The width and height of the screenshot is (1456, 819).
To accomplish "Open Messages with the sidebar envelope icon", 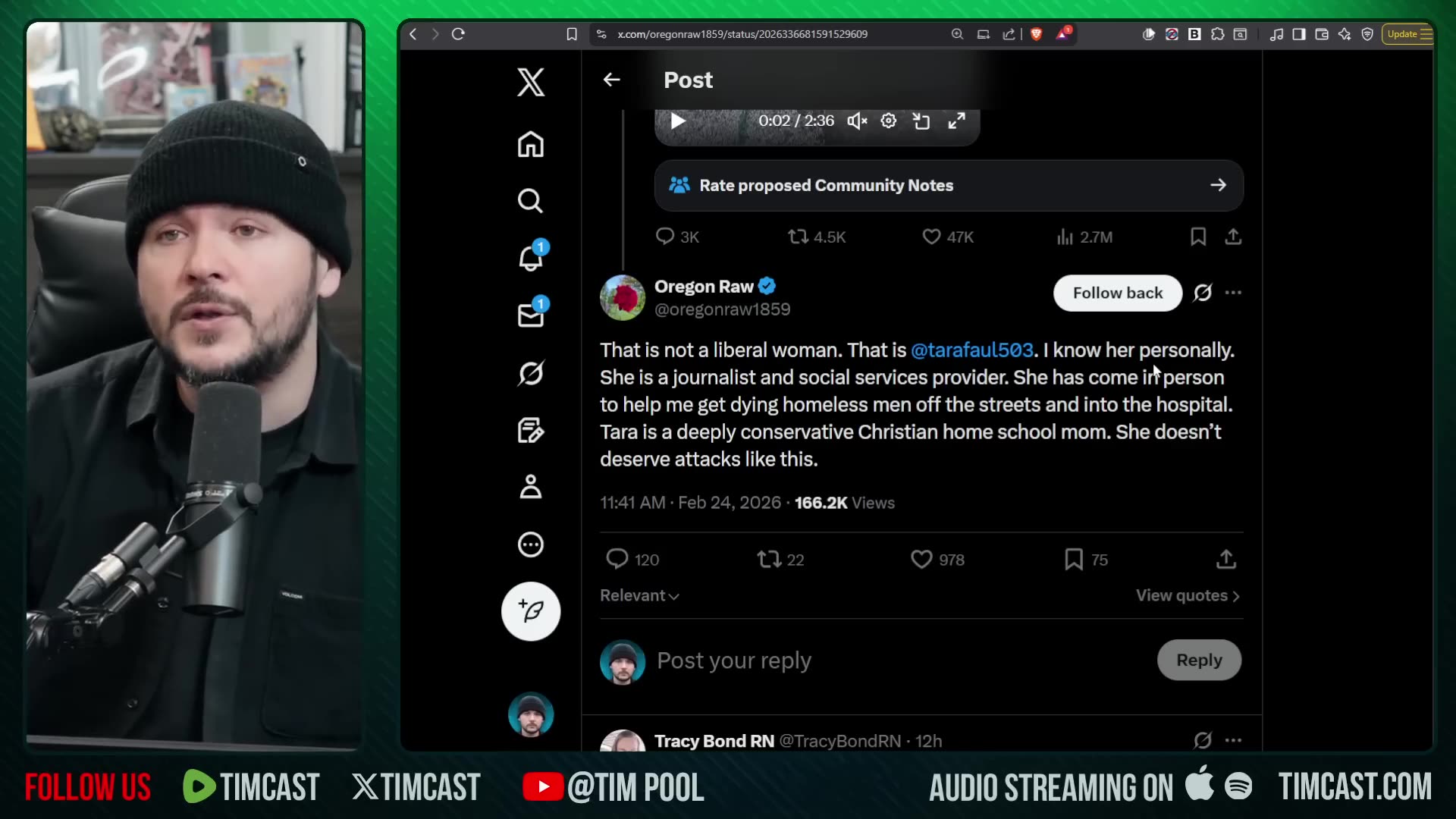I will tap(530, 315).
